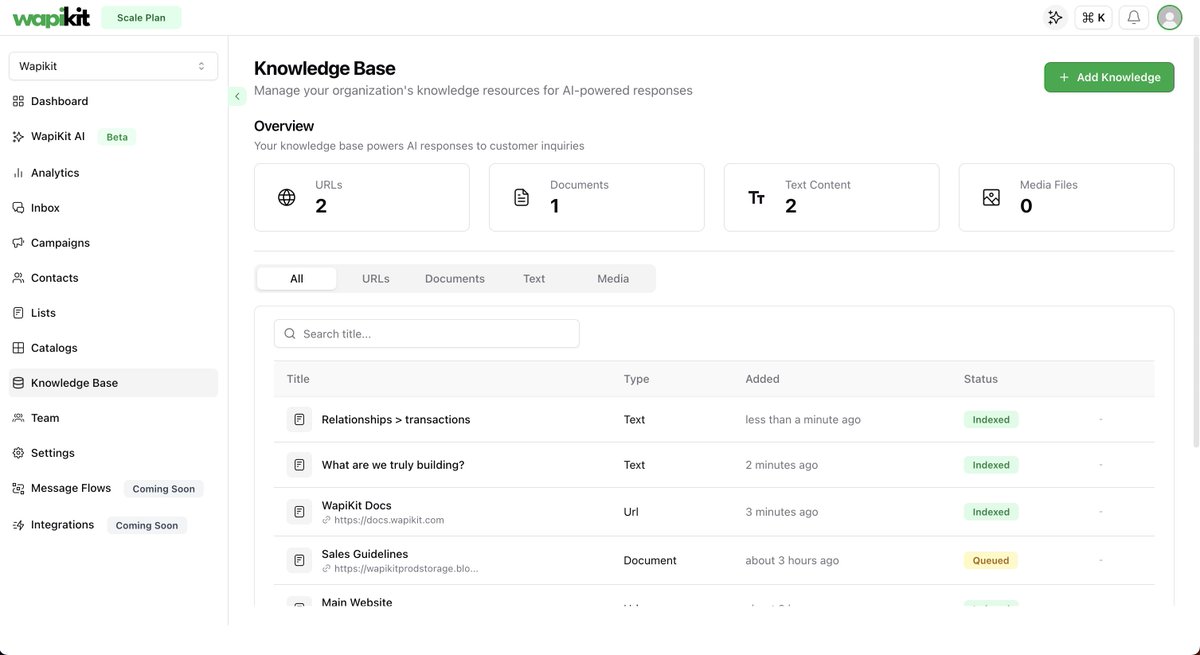Open 'What are we truly building?' entry
This screenshot has width=1200, height=655.
tap(393, 465)
